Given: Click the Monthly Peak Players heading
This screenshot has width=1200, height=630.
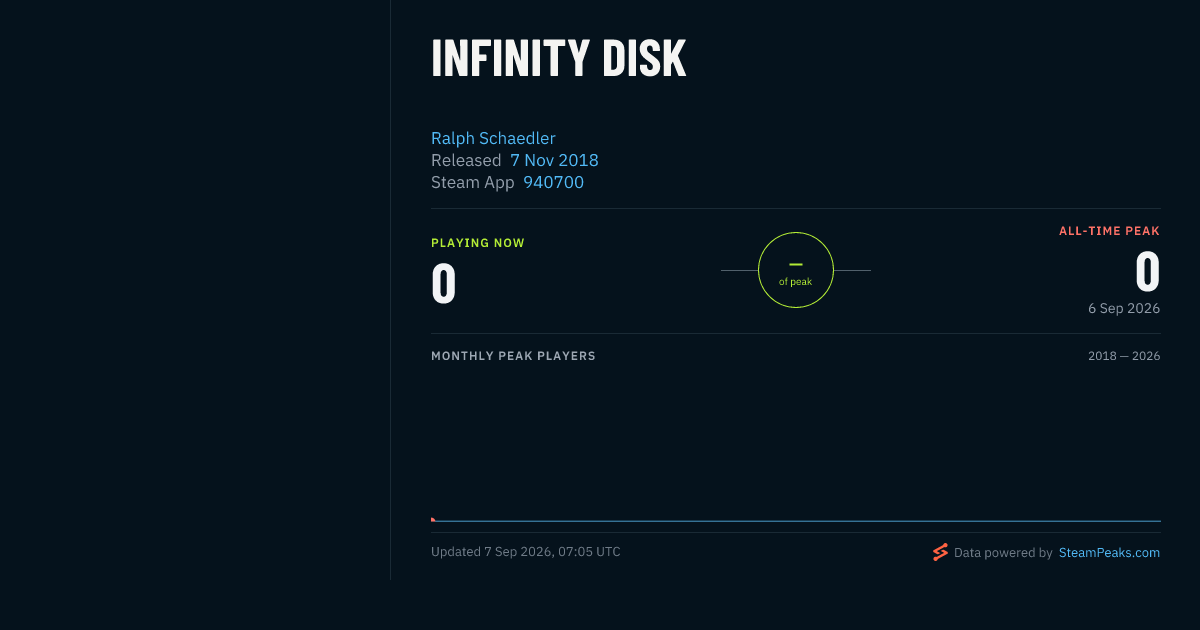Looking at the screenshot, I should (x=513, y=356).
